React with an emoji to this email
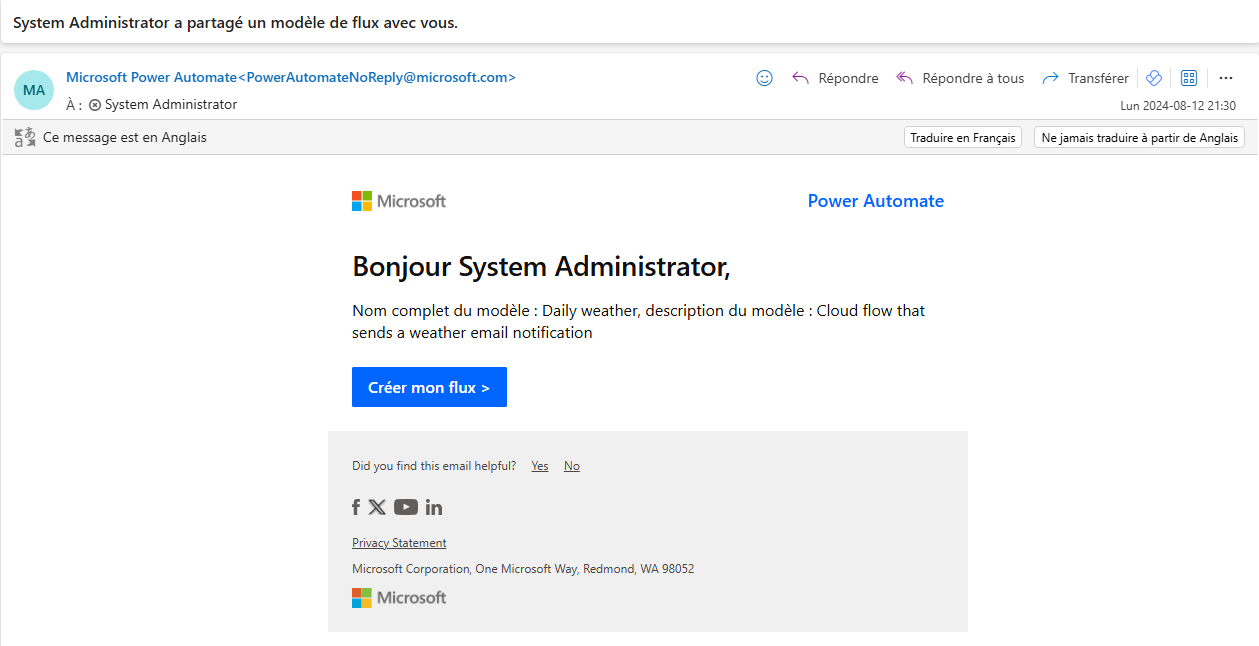 764,77
